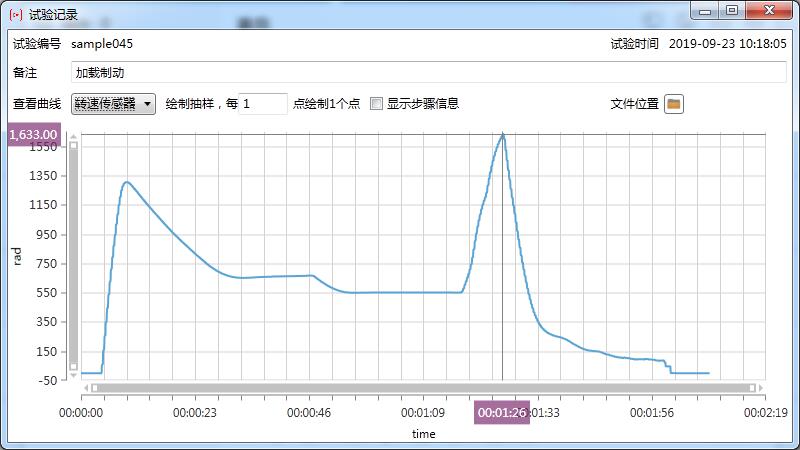Screen dimensions: 800x450
Task: Click the app icon in title bar
Action: click(x=15, y=15)
